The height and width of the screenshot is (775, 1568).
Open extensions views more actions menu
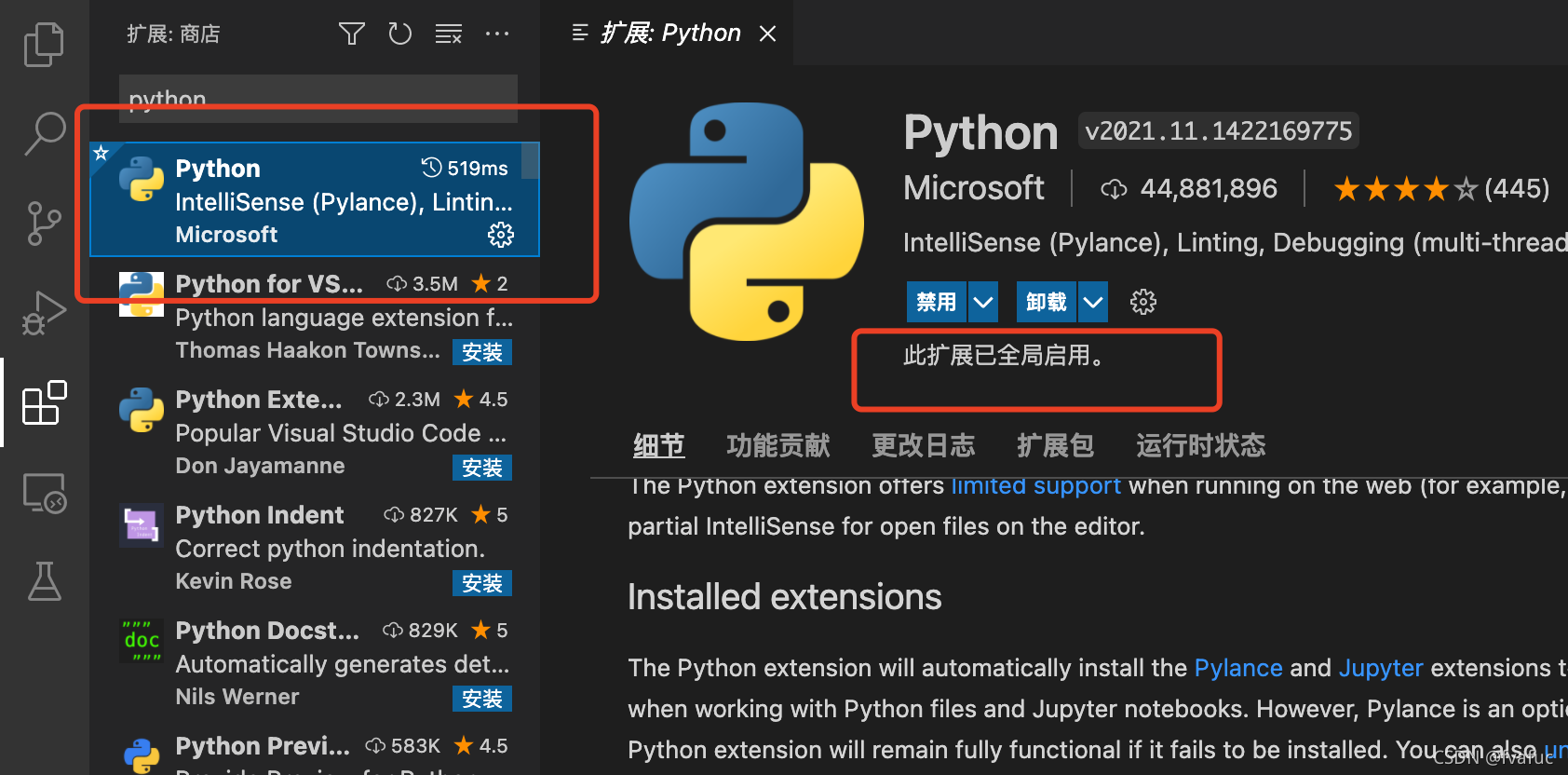pos(497,34)
